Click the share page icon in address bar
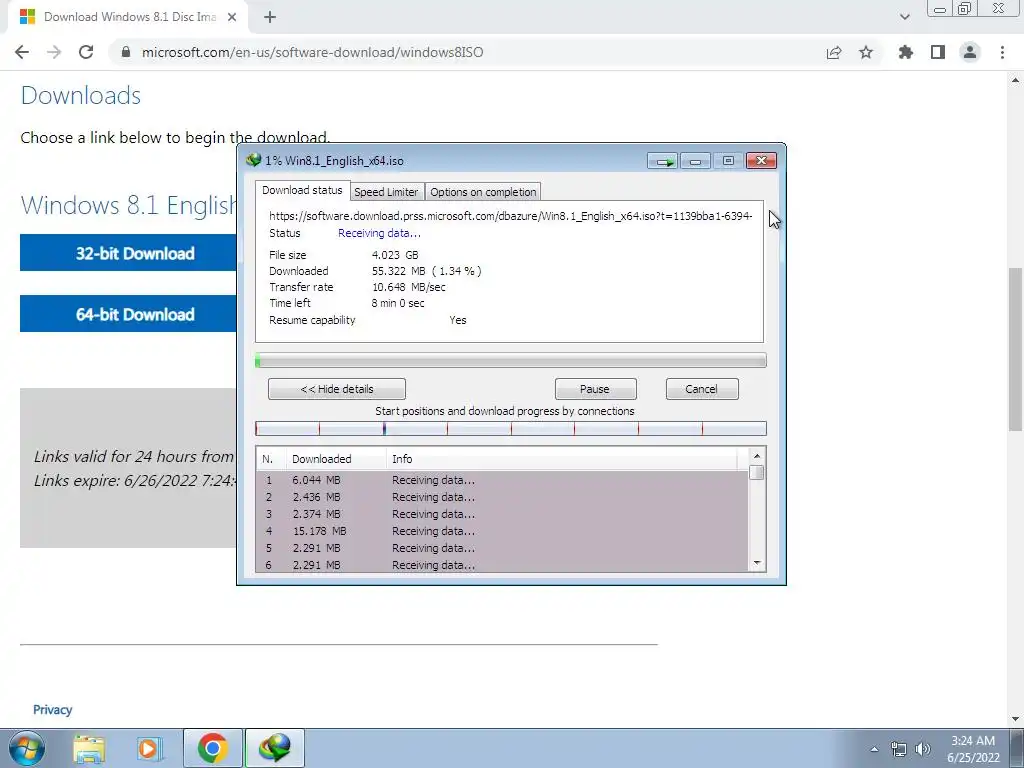Viewport: 1024px width, 768px height. [x=834, y=52]
